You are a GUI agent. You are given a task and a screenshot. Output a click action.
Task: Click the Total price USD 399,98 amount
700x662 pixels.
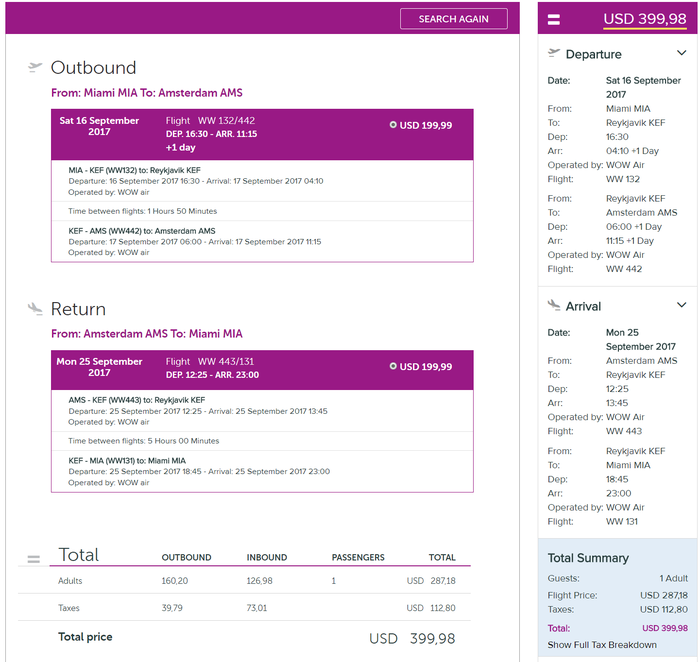(x=412, y=638)
